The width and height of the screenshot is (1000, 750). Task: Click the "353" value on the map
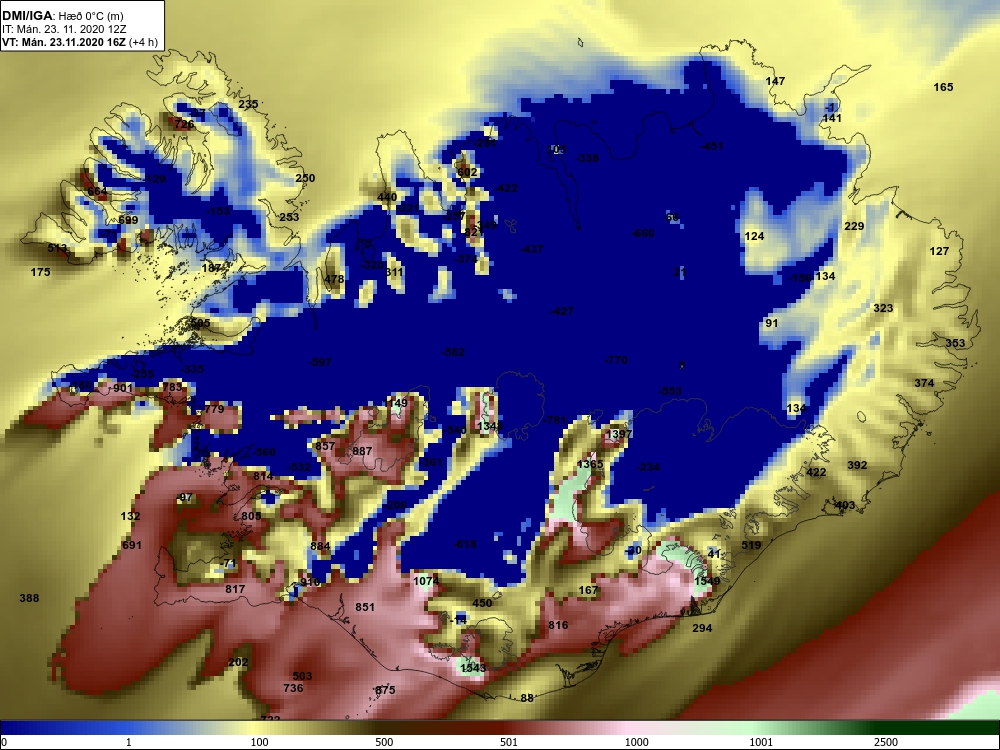(955, 343)
